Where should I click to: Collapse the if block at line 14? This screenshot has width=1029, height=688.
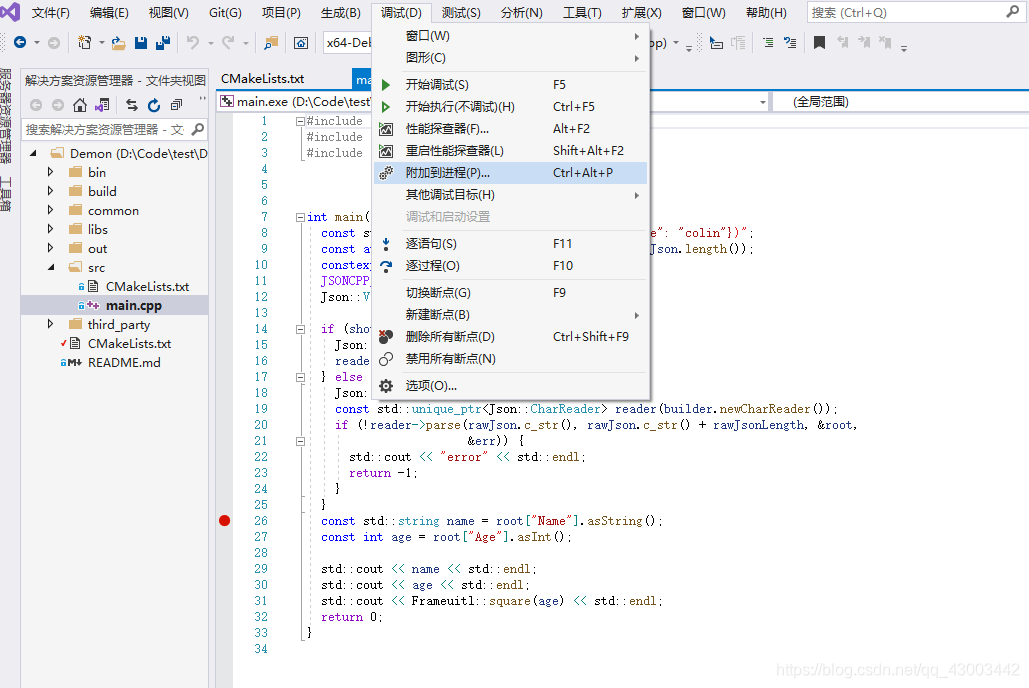coord(300,330)
